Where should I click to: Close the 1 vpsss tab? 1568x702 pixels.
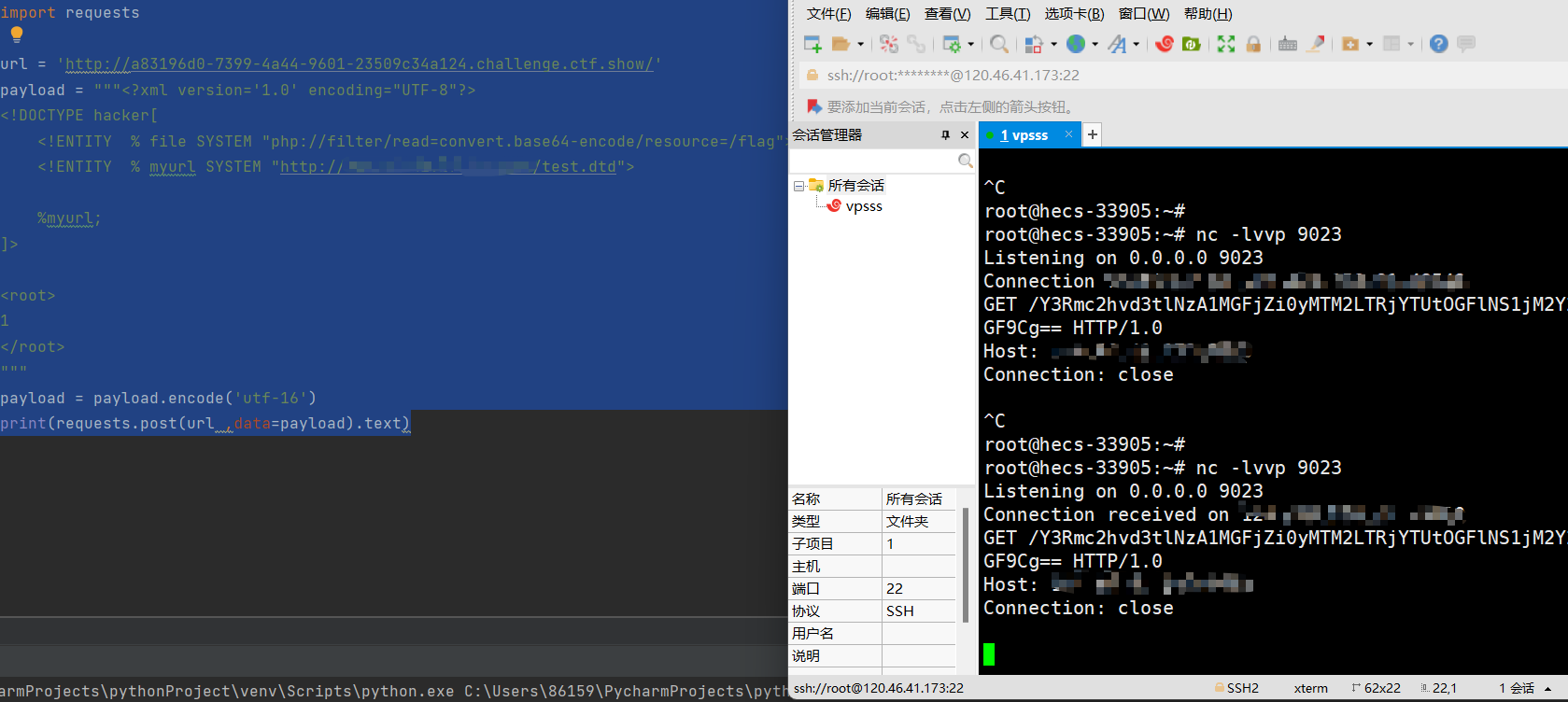point(1069,134)
